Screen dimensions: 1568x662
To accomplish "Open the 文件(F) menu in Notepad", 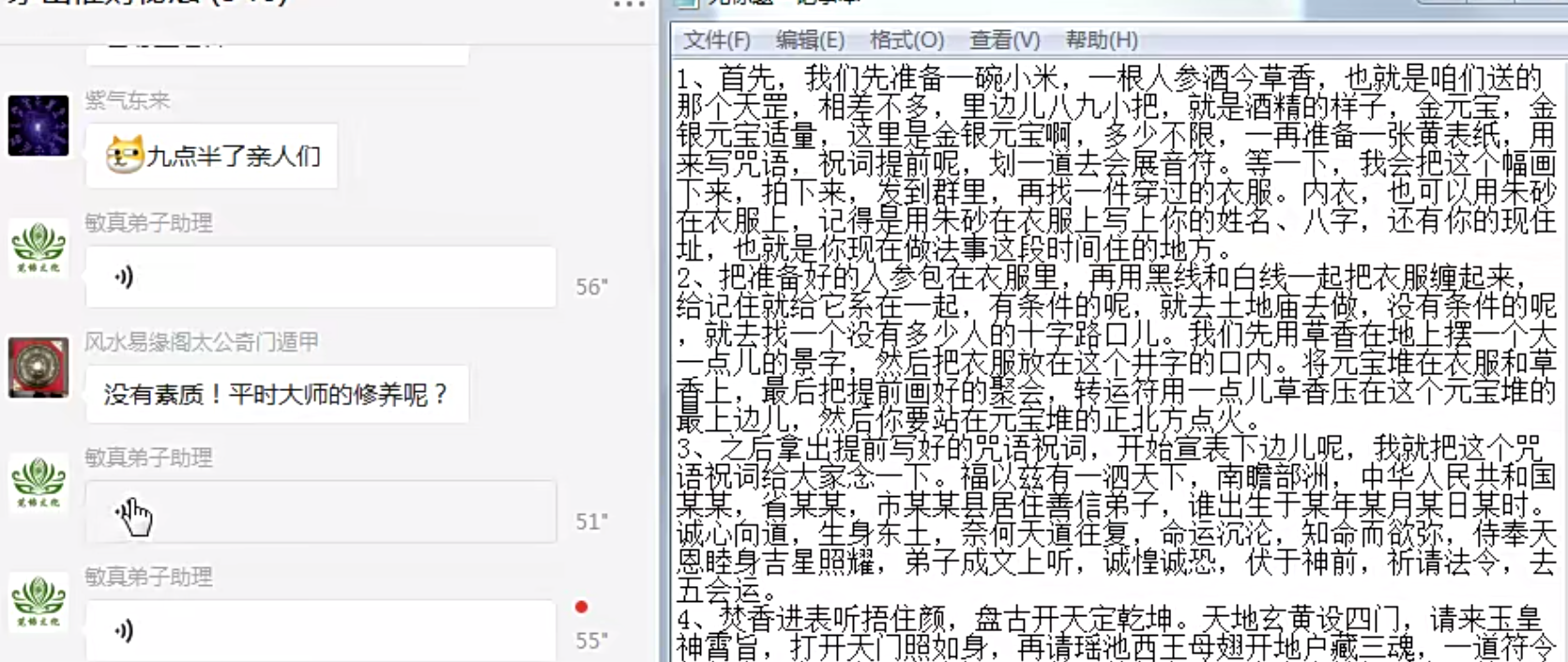I will pos(716,40).
